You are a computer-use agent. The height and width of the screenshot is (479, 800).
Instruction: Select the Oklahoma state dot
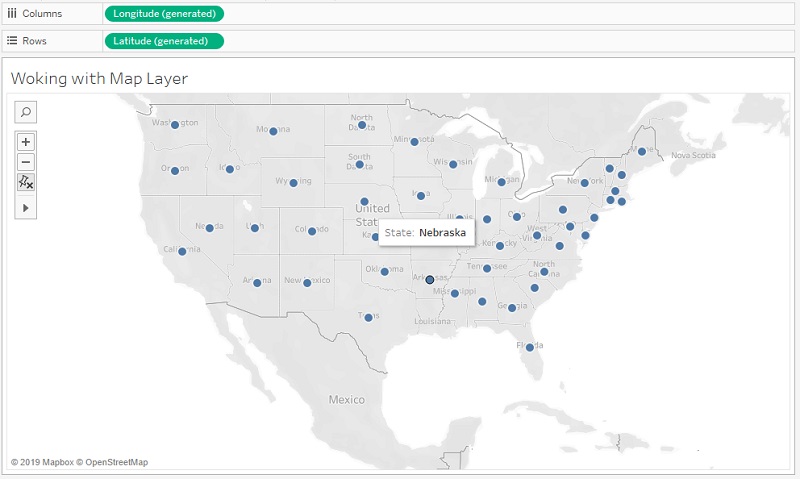coord(385,272)
